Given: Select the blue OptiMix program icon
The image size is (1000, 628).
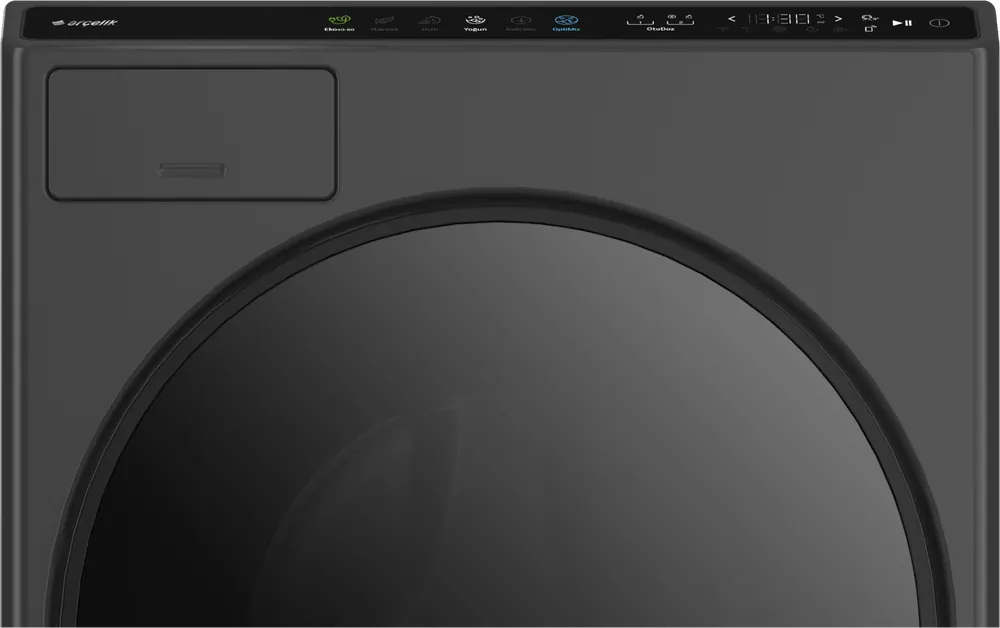Looking at the screenshot, I should pyautogui.click(x=566, y=20).
